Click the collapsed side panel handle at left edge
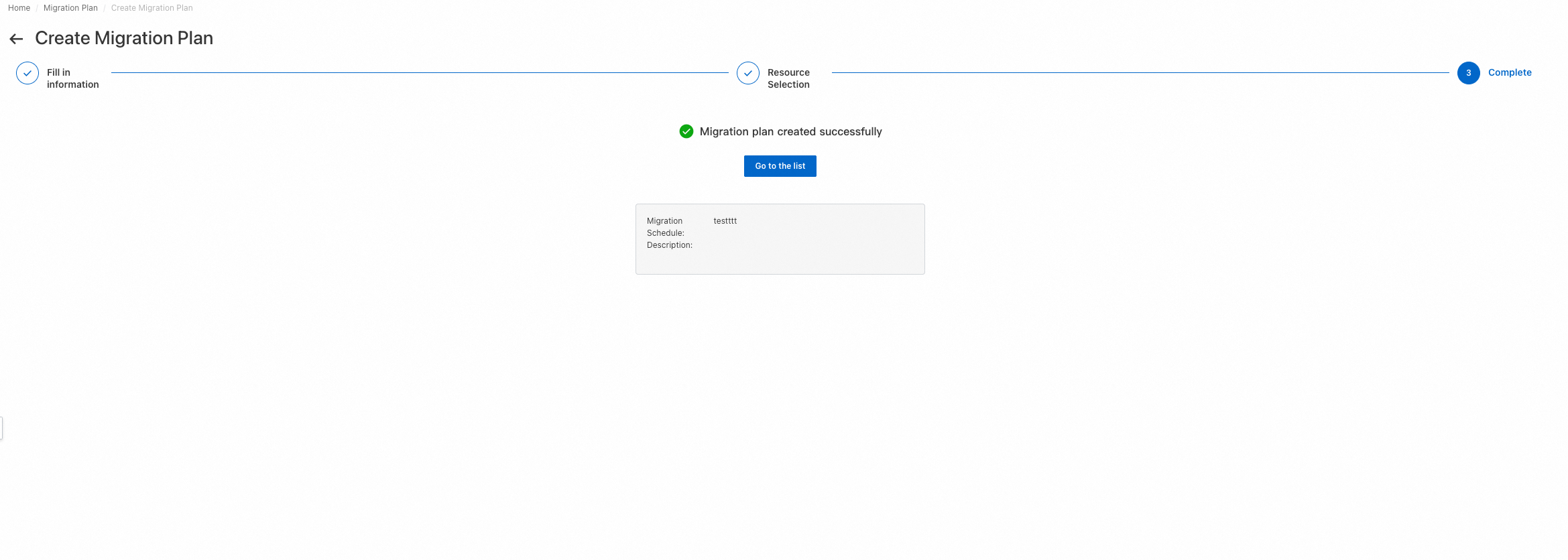This screenshot has width=1568, height=560. 1,428
